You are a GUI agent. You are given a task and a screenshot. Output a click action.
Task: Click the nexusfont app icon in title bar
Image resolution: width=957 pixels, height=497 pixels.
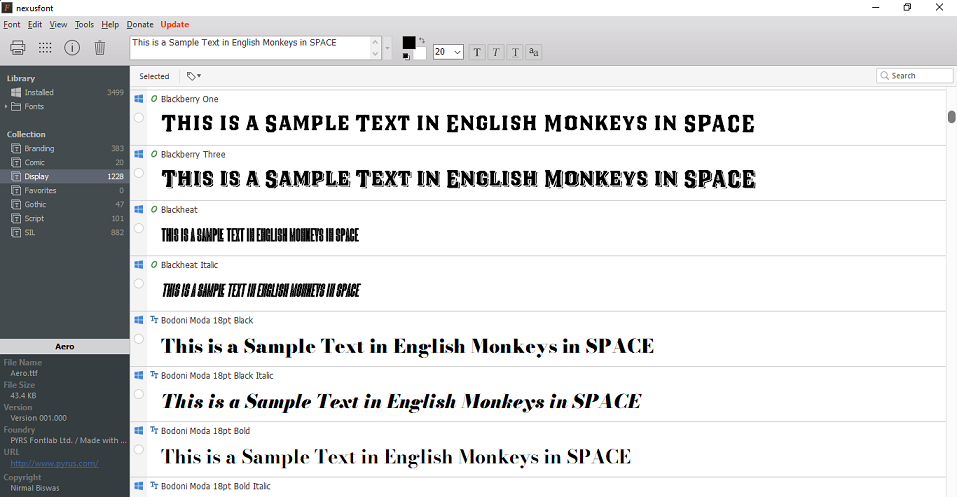[x=7, y=7]
